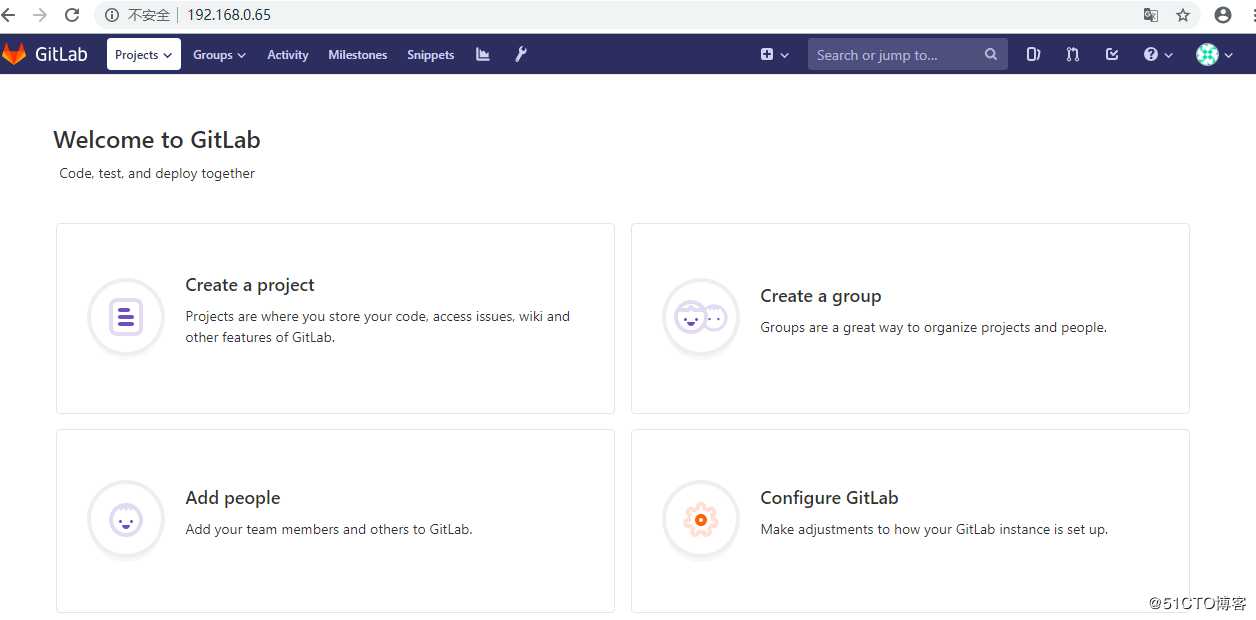1256x620 pixels.
Task: Click the Create a group illustration icon
Action: (x=700, y=317)
